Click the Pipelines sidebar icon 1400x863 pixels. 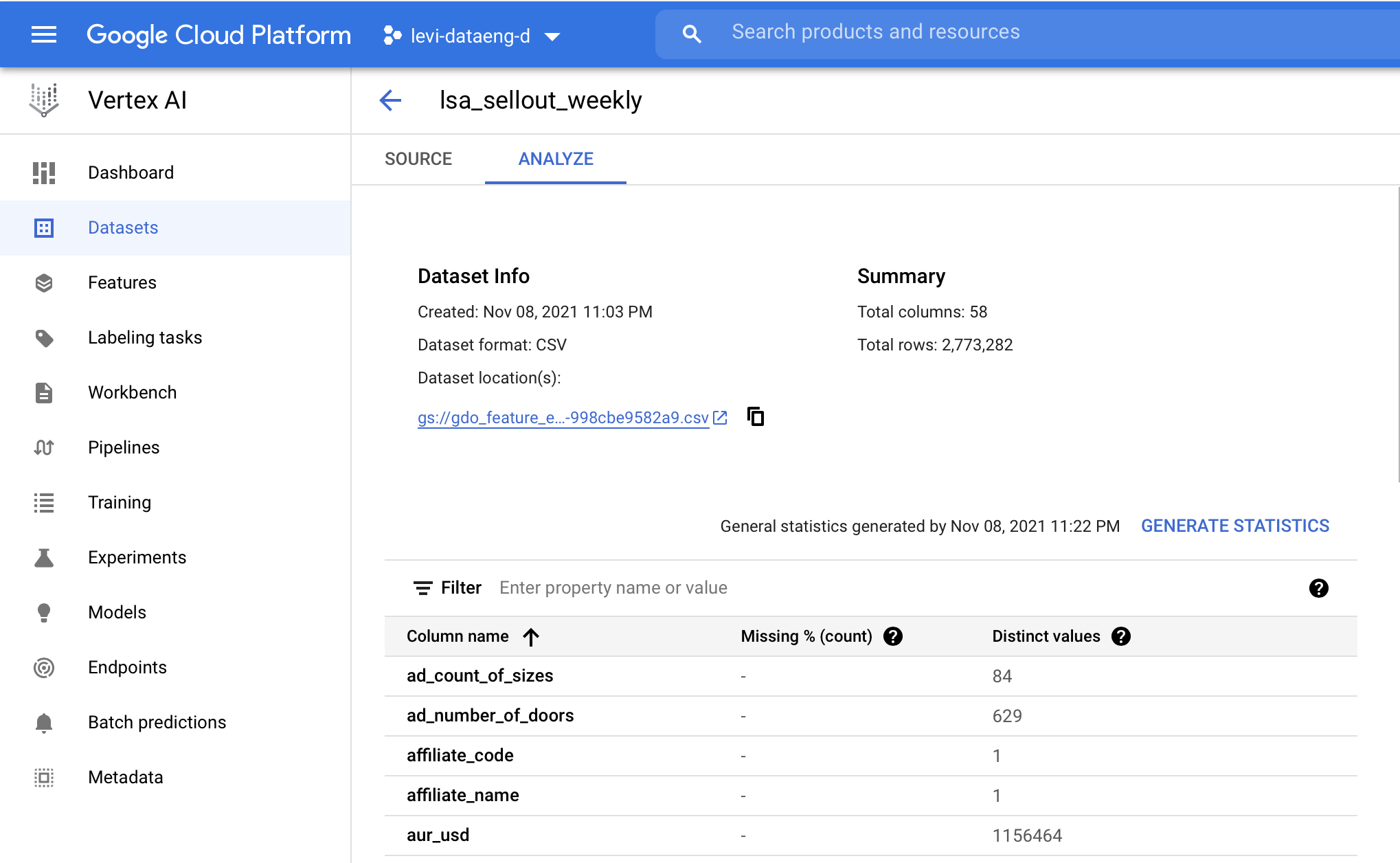[44, 447]
